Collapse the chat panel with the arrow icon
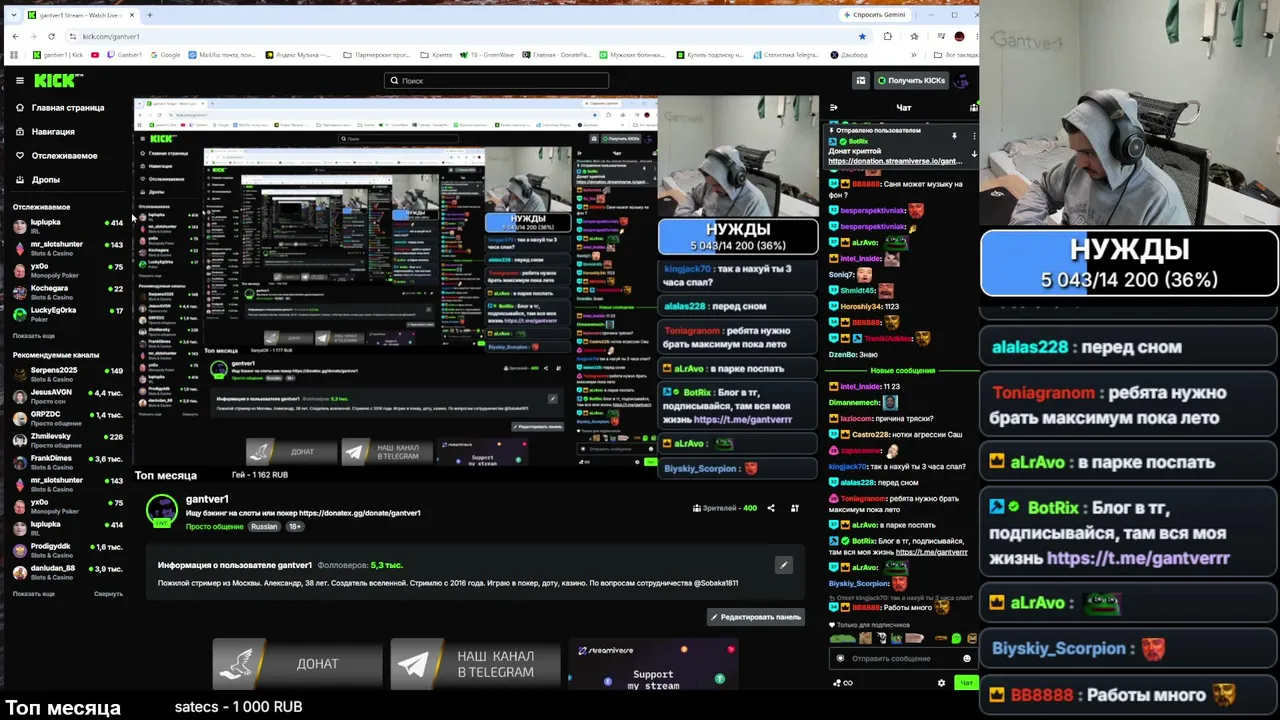 (834, 107)
